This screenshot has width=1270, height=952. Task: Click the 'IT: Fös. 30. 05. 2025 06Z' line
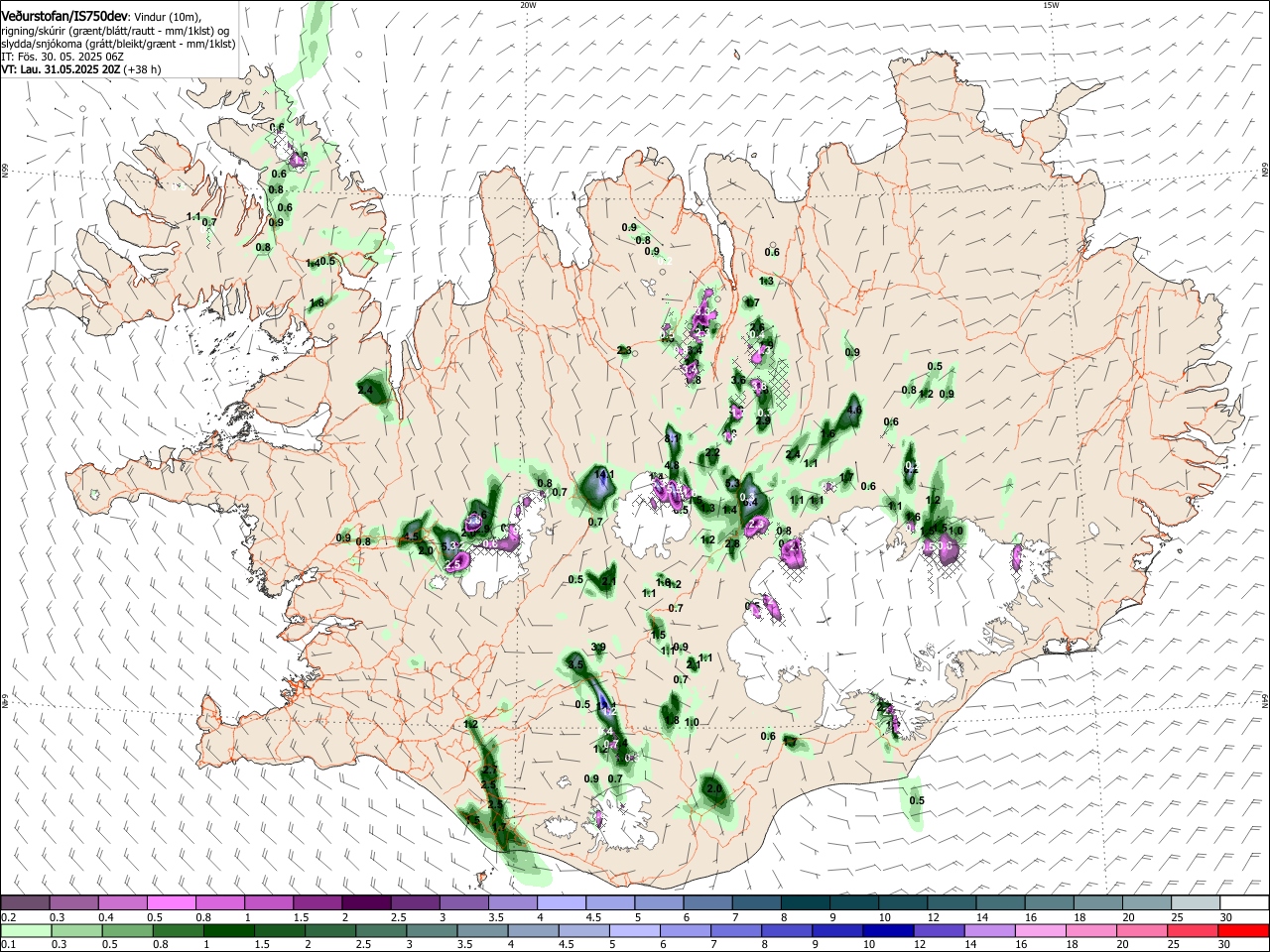(x=62, y=58)
